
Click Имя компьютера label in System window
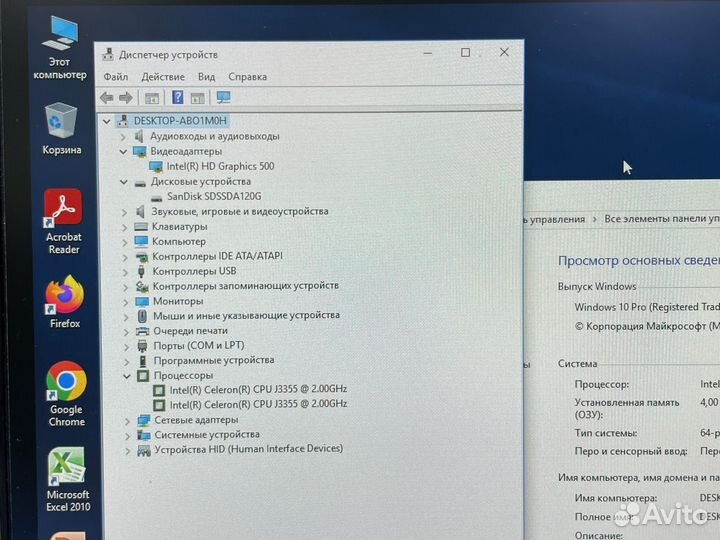pos(616,498)
